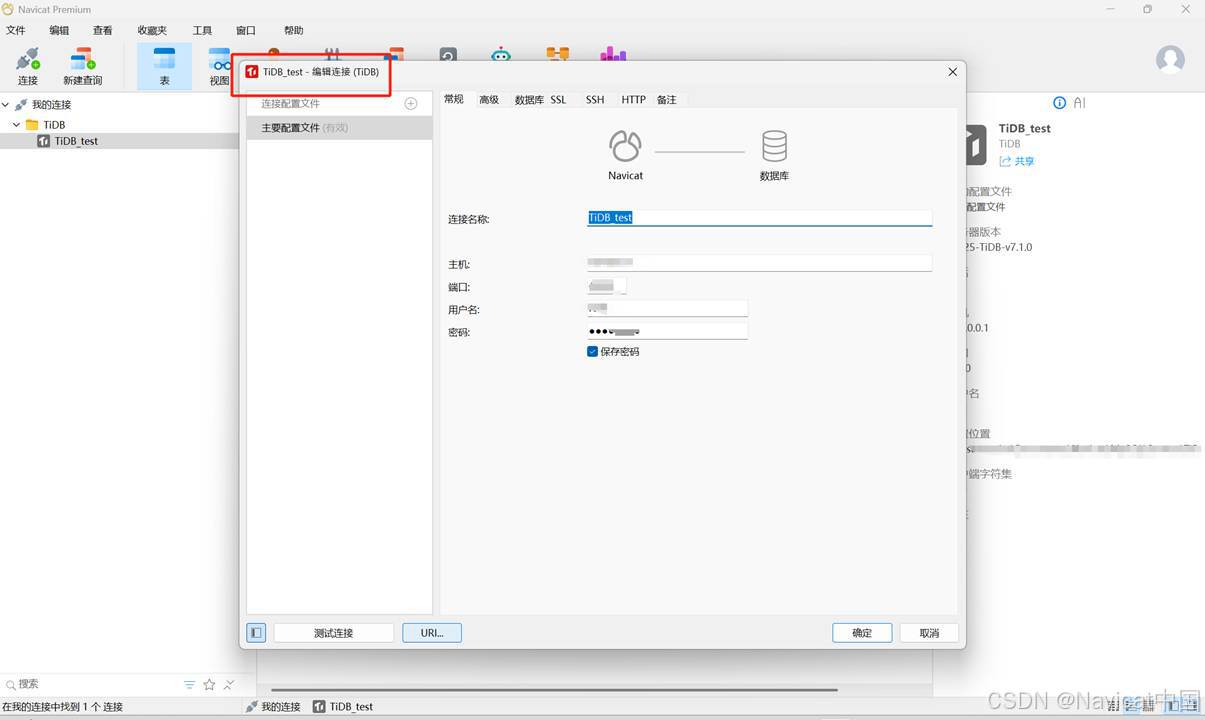Close the edit connection dialog
This screenshot has height=720, width=1205.
[x=952, y=72]
